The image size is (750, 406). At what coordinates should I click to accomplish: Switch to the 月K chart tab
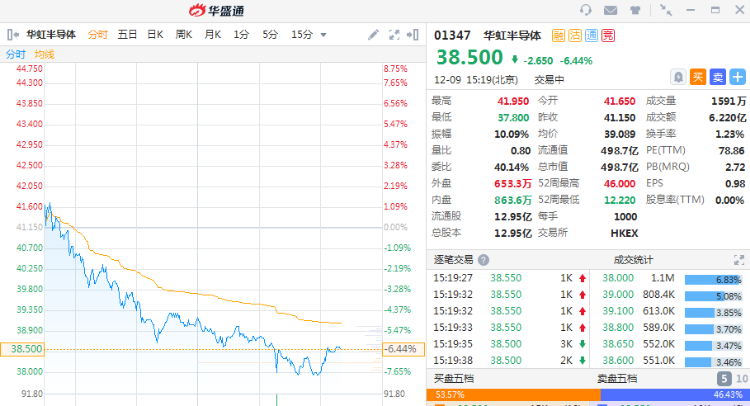tap(212, 34)
